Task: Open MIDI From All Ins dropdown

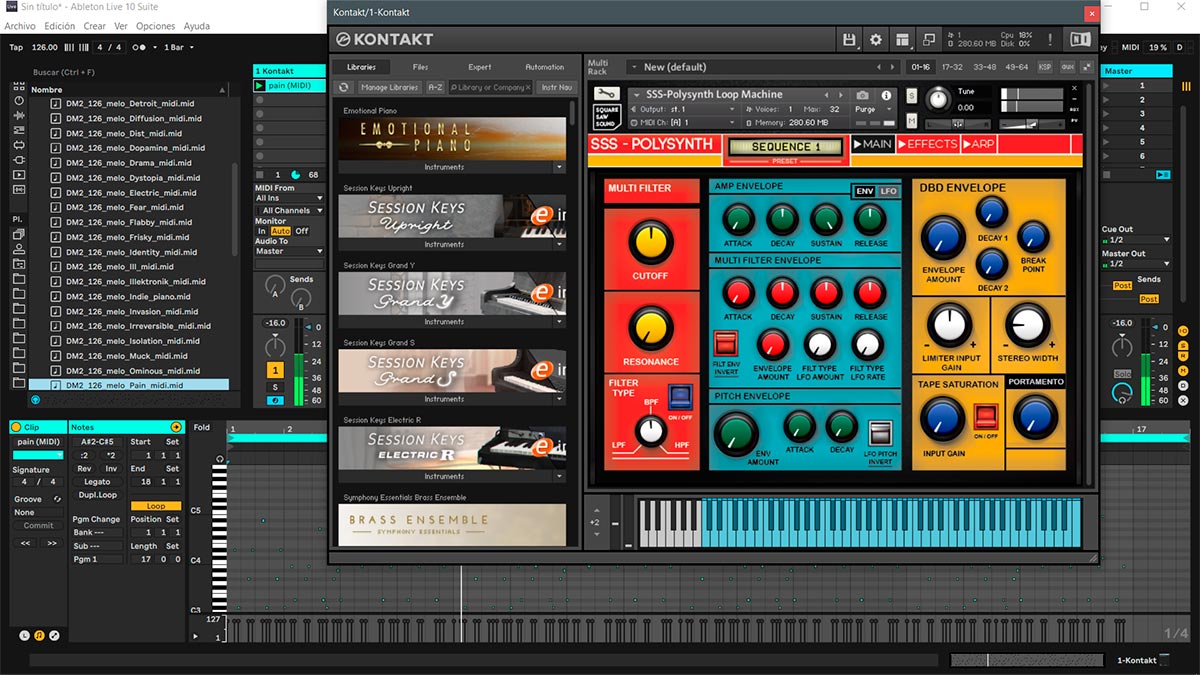Action: coord(290,198)
